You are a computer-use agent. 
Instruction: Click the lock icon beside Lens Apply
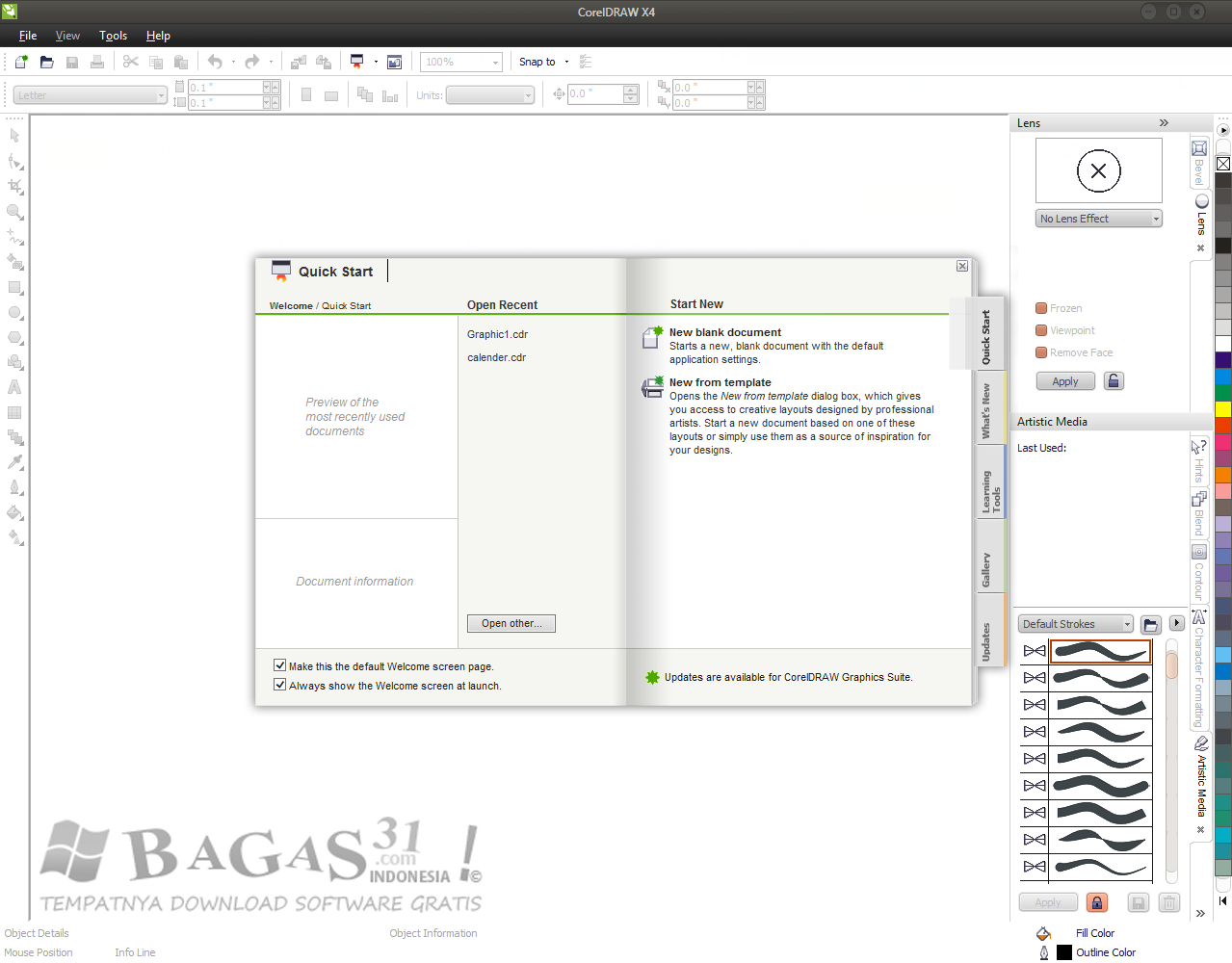coord(1114,381)
